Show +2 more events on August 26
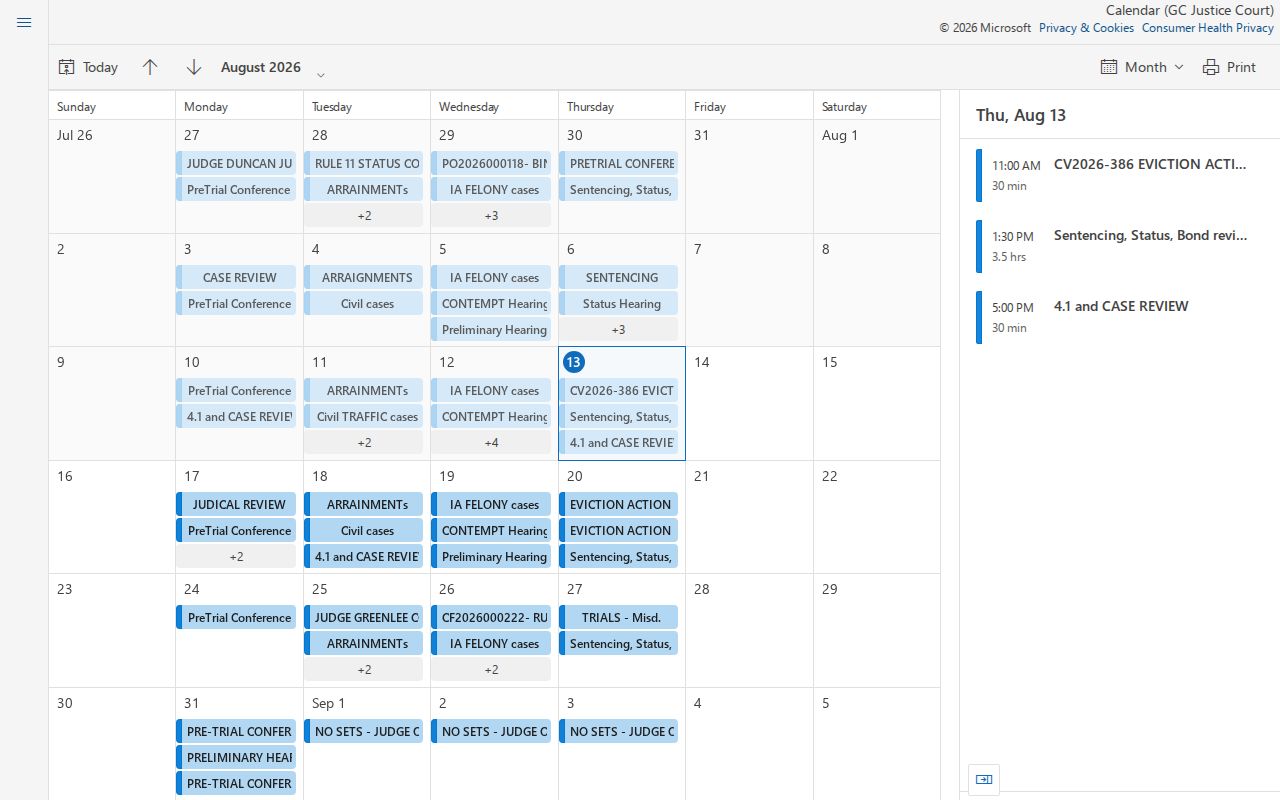The width and height of the screenshot is (1280, 800). pyautogui.click(x=491, y=669)
